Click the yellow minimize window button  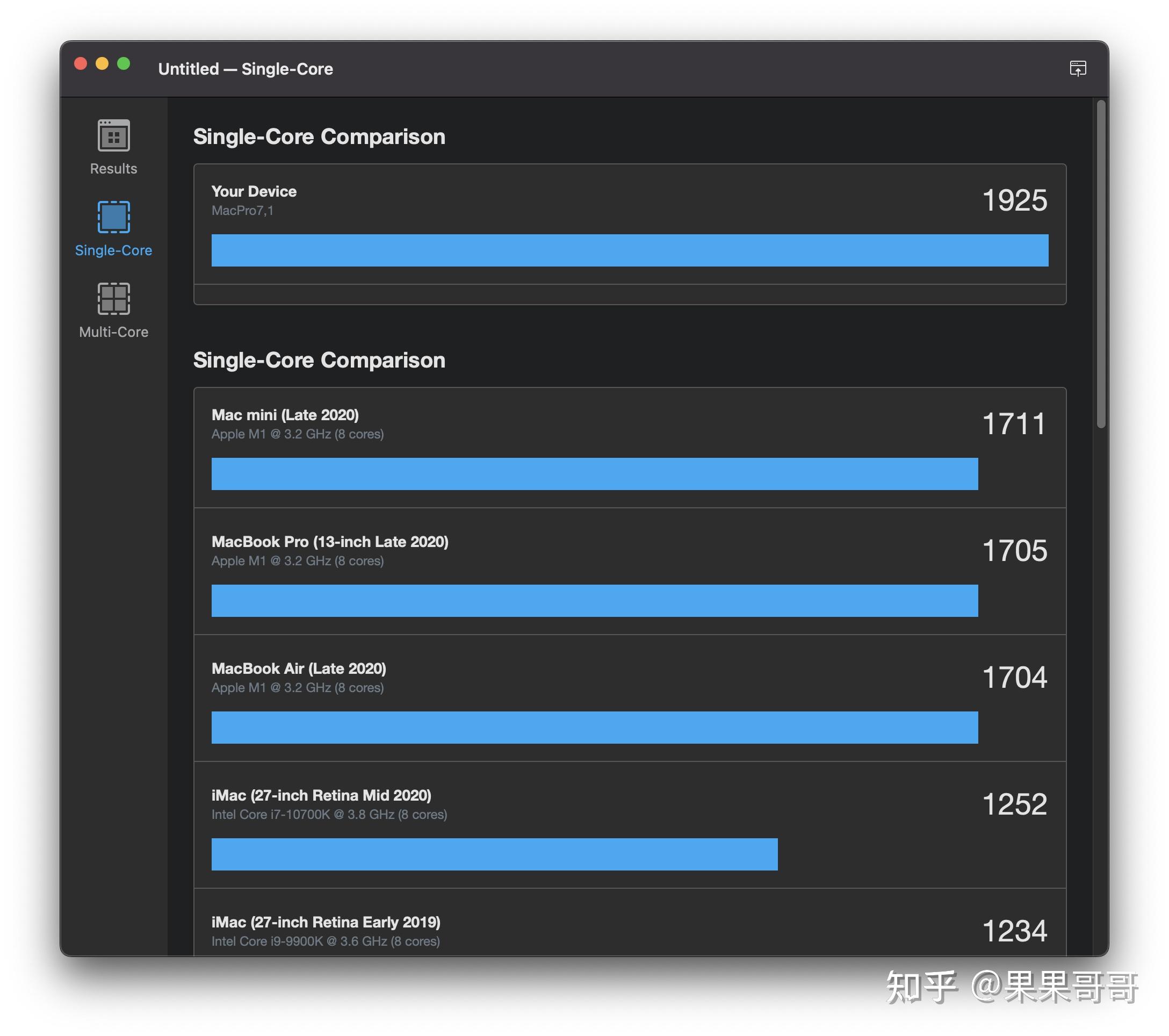tap(102, 63)
